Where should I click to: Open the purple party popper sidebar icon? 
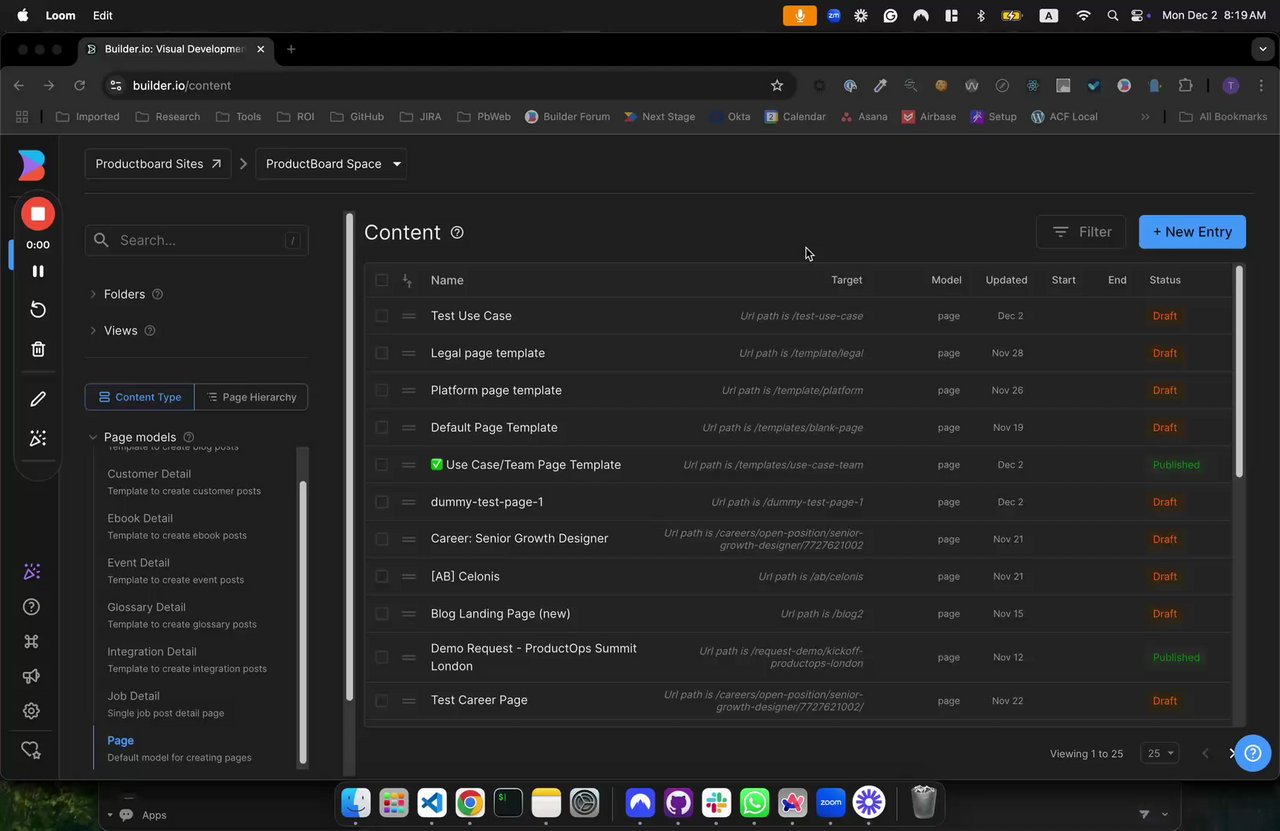(32, 572)
